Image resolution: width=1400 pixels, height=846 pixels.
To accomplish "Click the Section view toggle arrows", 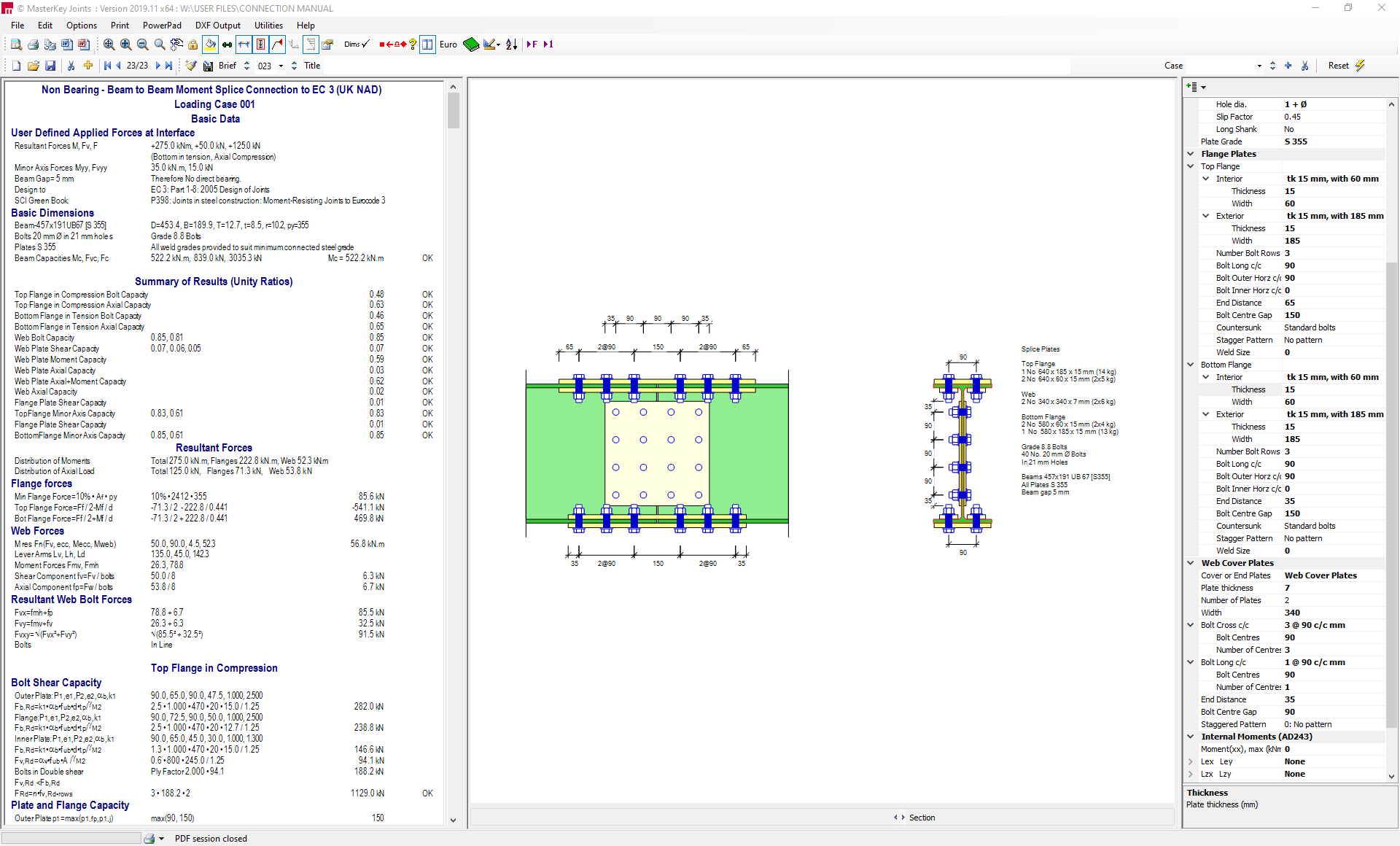I will pyautogui.click(x=899, y=818).
